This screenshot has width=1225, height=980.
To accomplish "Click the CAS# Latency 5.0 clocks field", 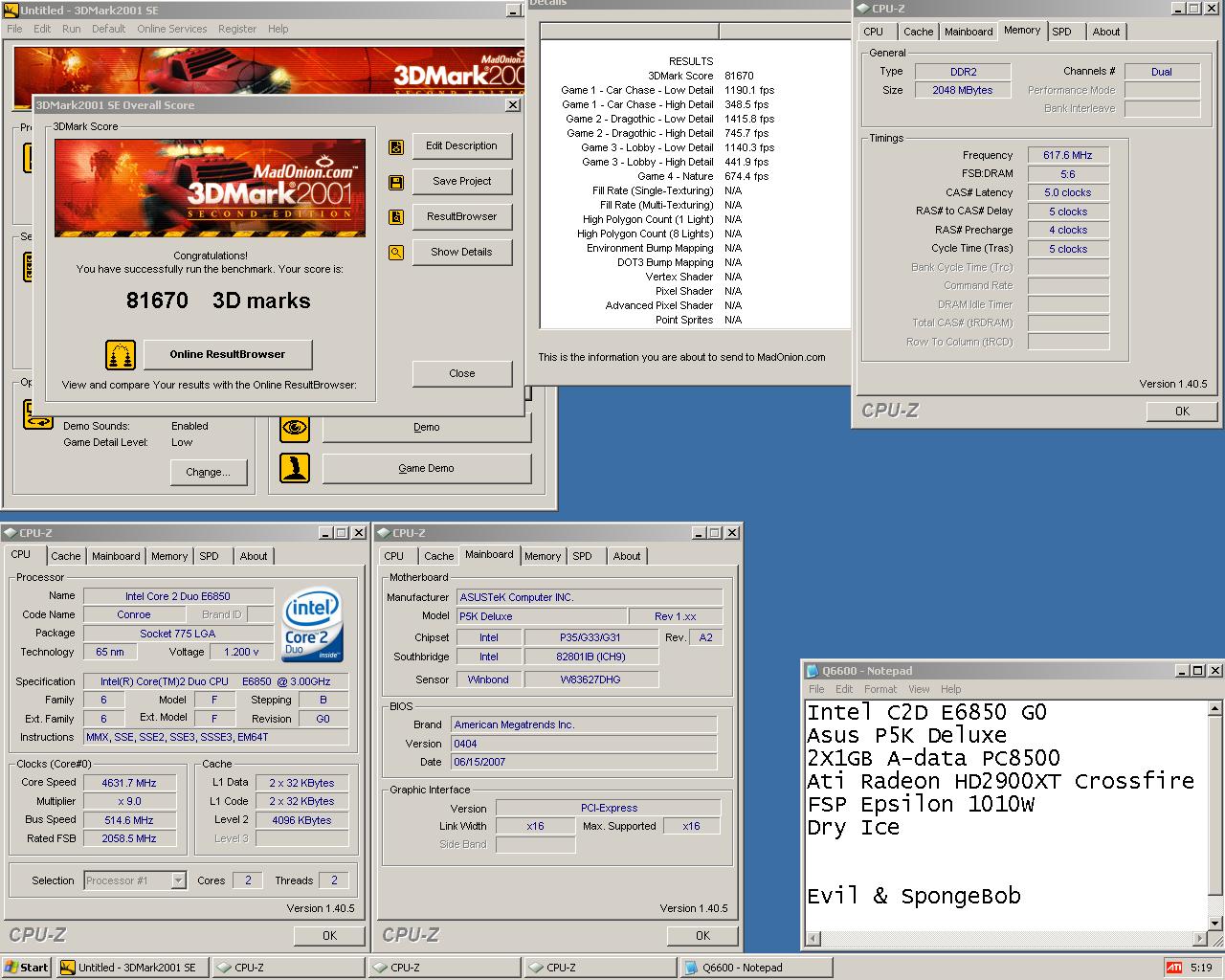I will click(x=1068, y=192).
